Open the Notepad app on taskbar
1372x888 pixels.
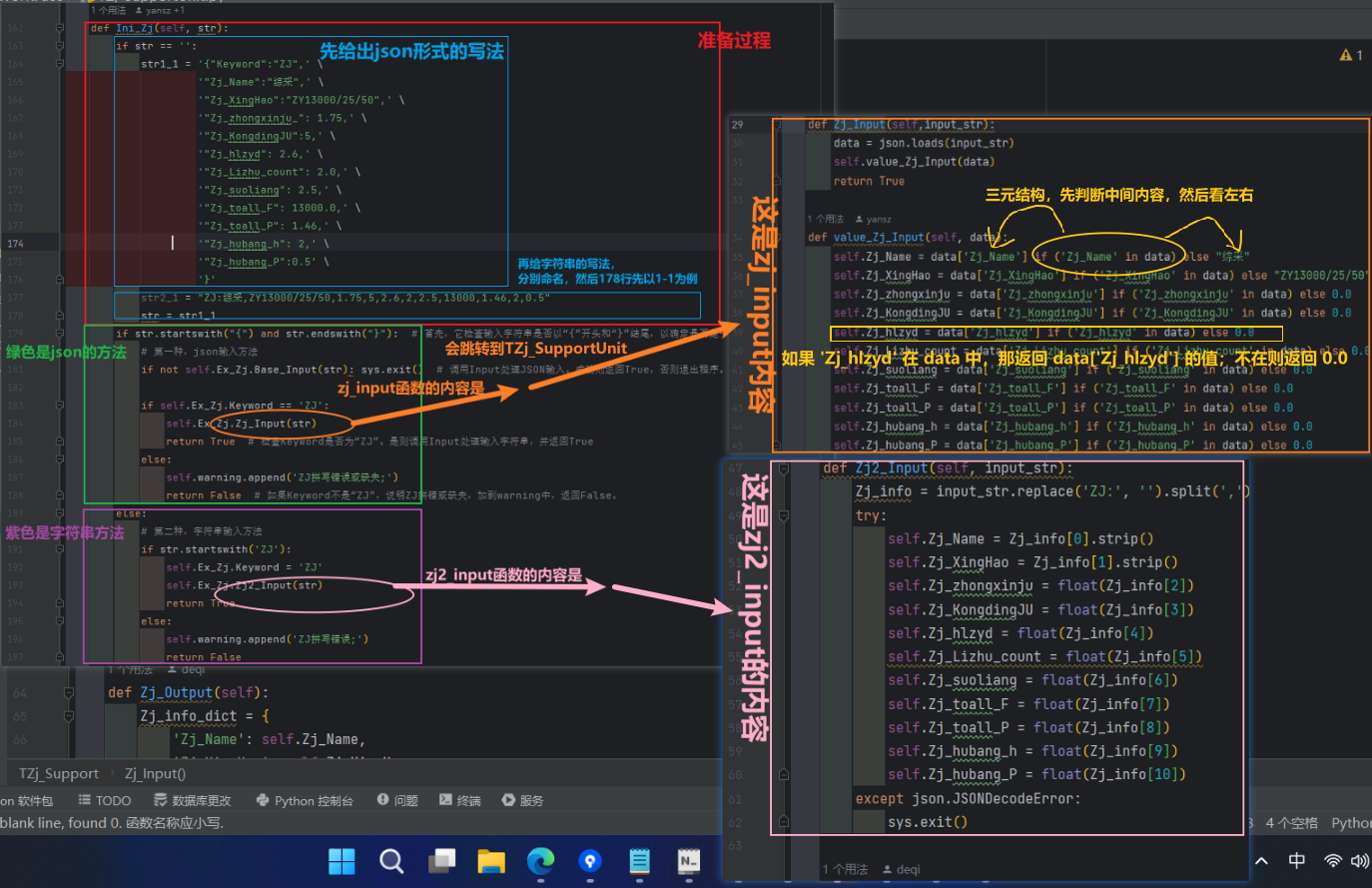(640, 861)
